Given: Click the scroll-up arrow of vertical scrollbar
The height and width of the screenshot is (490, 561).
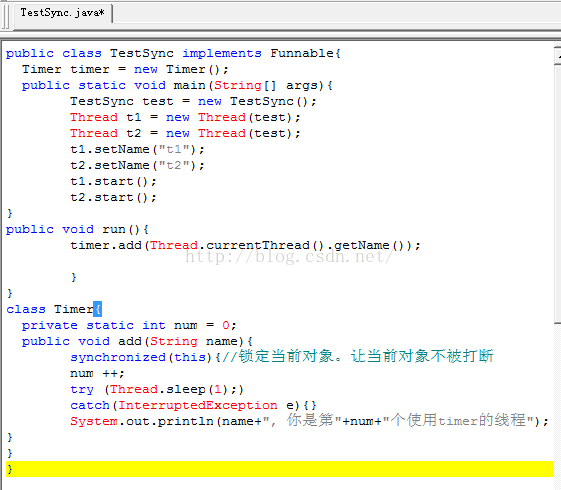Looking at the screenshot, I should 558,56.
